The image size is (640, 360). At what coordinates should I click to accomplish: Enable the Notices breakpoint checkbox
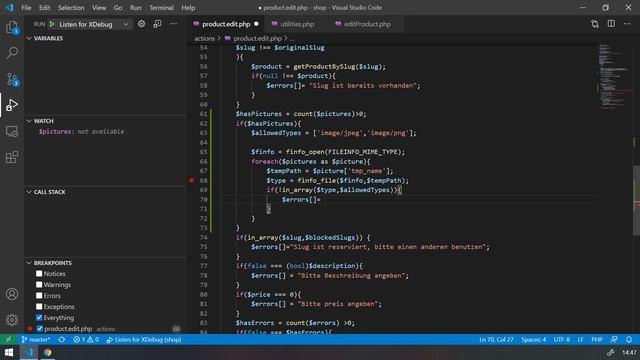click(39, 273)
